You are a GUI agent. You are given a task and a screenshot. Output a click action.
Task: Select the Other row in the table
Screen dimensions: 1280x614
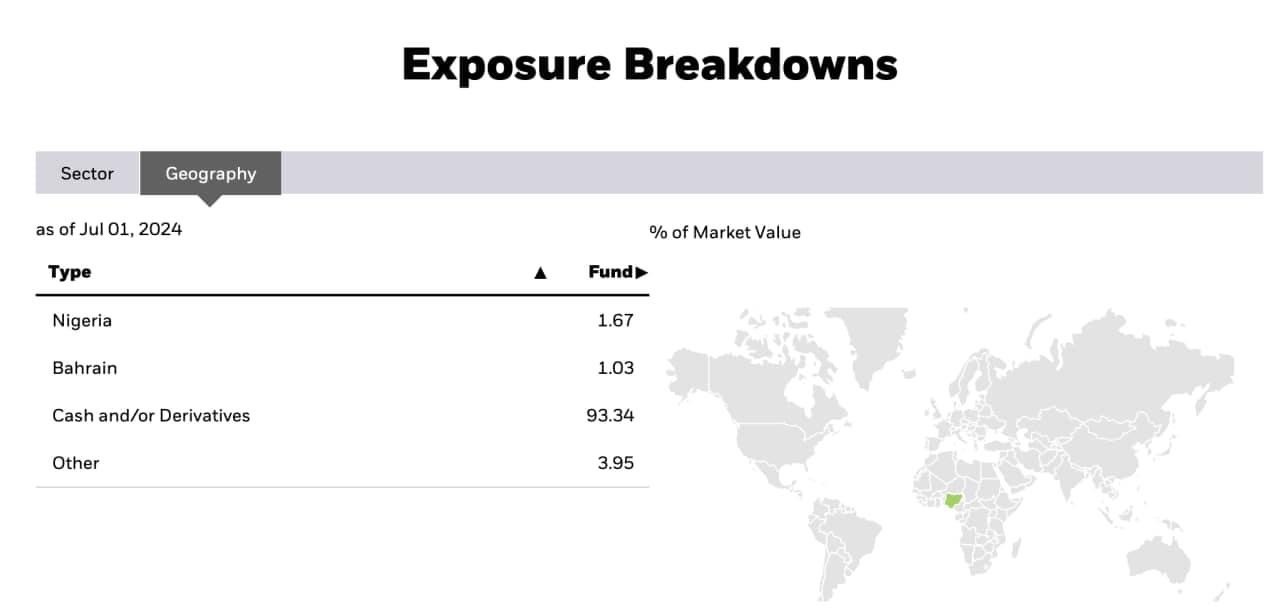coord(342,463)
